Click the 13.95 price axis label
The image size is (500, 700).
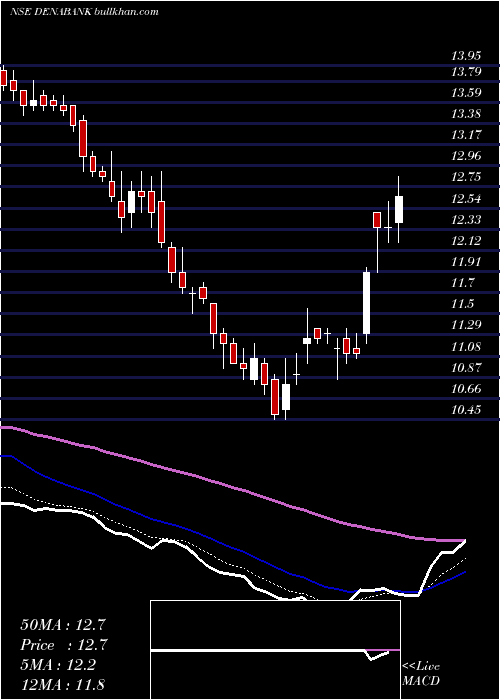[467, 56]
